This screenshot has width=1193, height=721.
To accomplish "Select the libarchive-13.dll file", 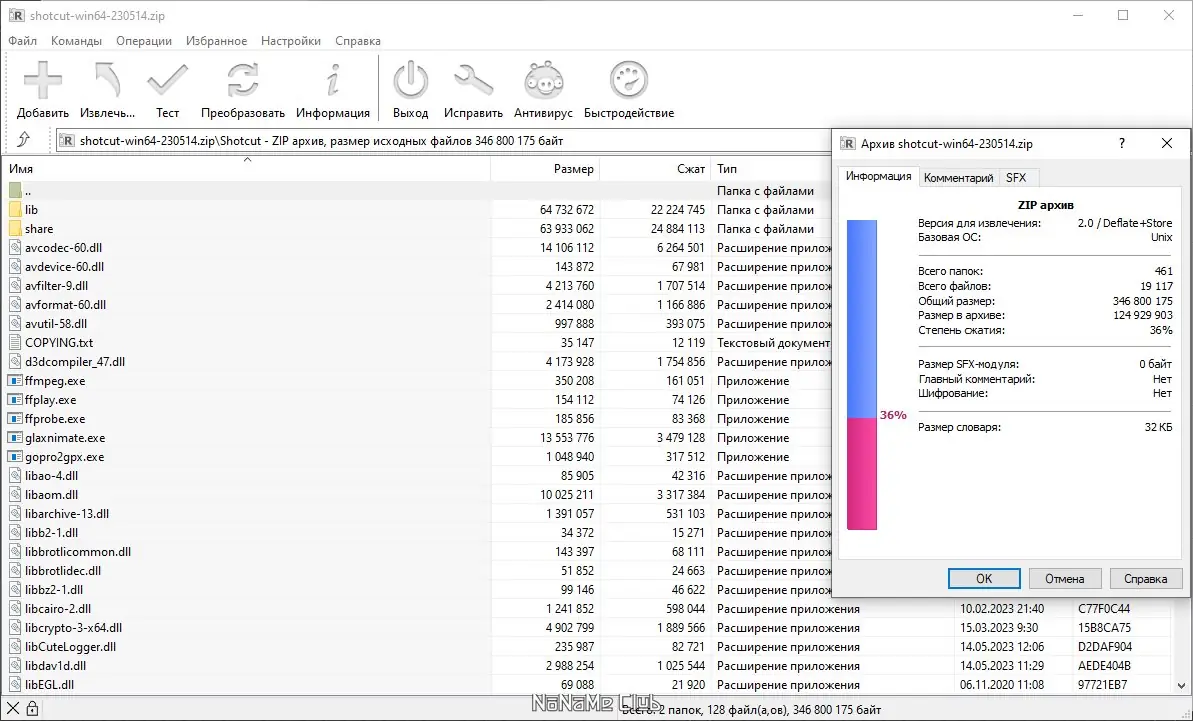I will tap(67, 514).
